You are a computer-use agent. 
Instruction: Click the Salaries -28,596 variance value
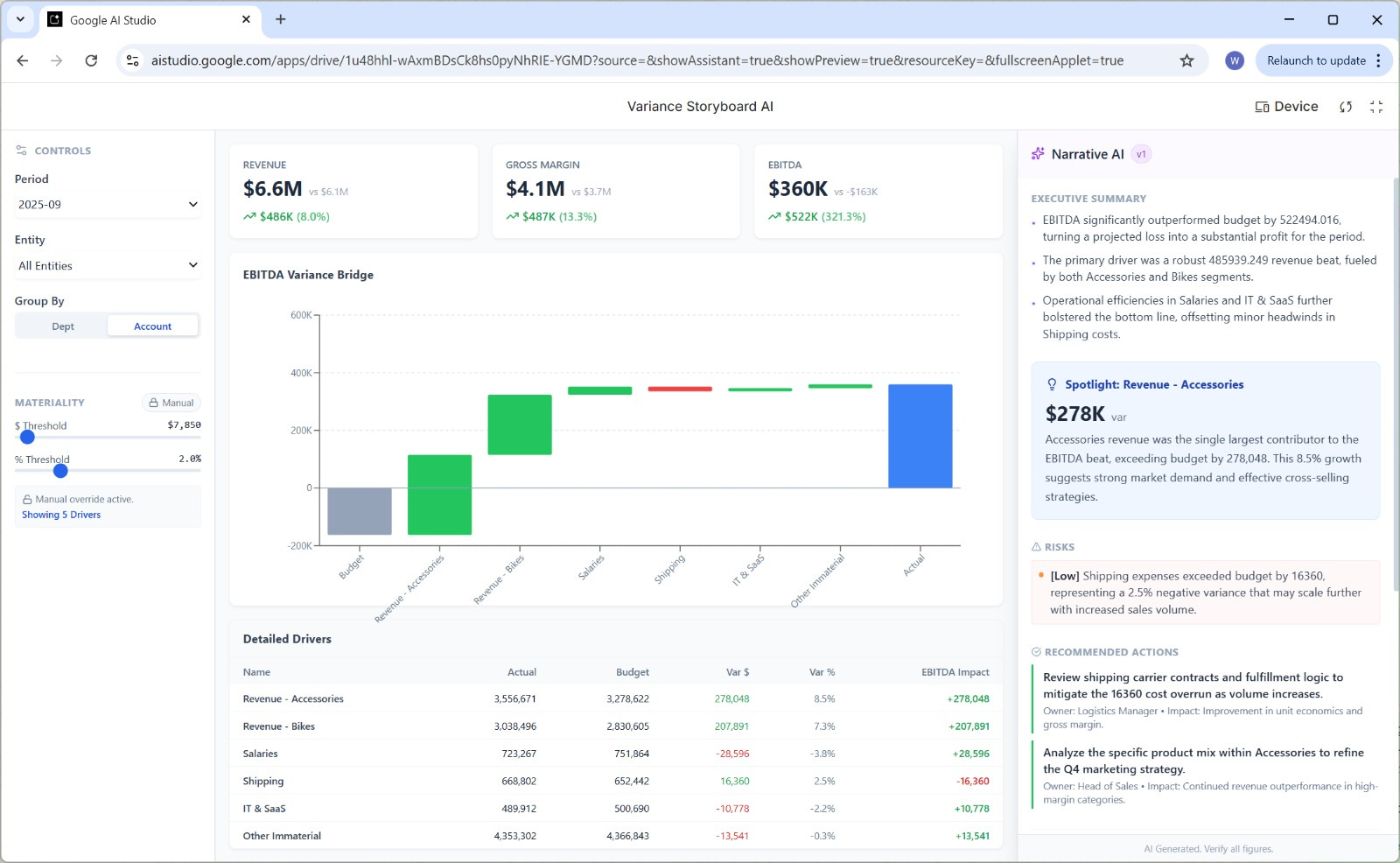tap(732, 754)
